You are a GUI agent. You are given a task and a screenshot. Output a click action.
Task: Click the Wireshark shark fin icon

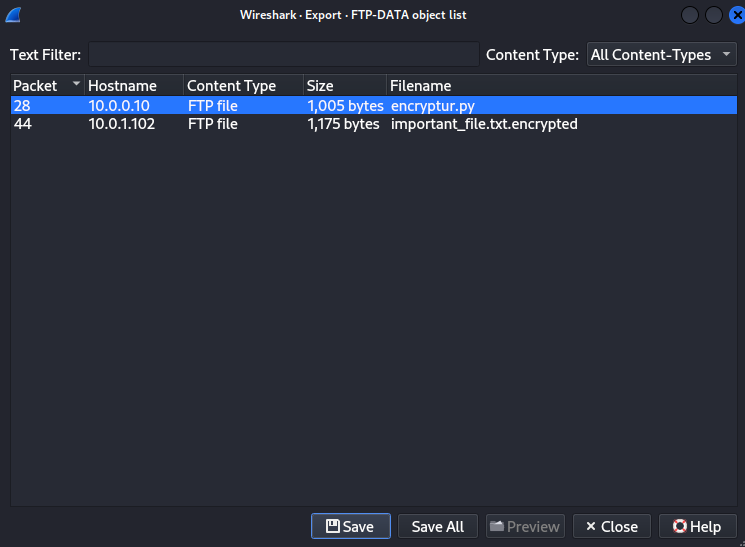[x=13, y=15]
